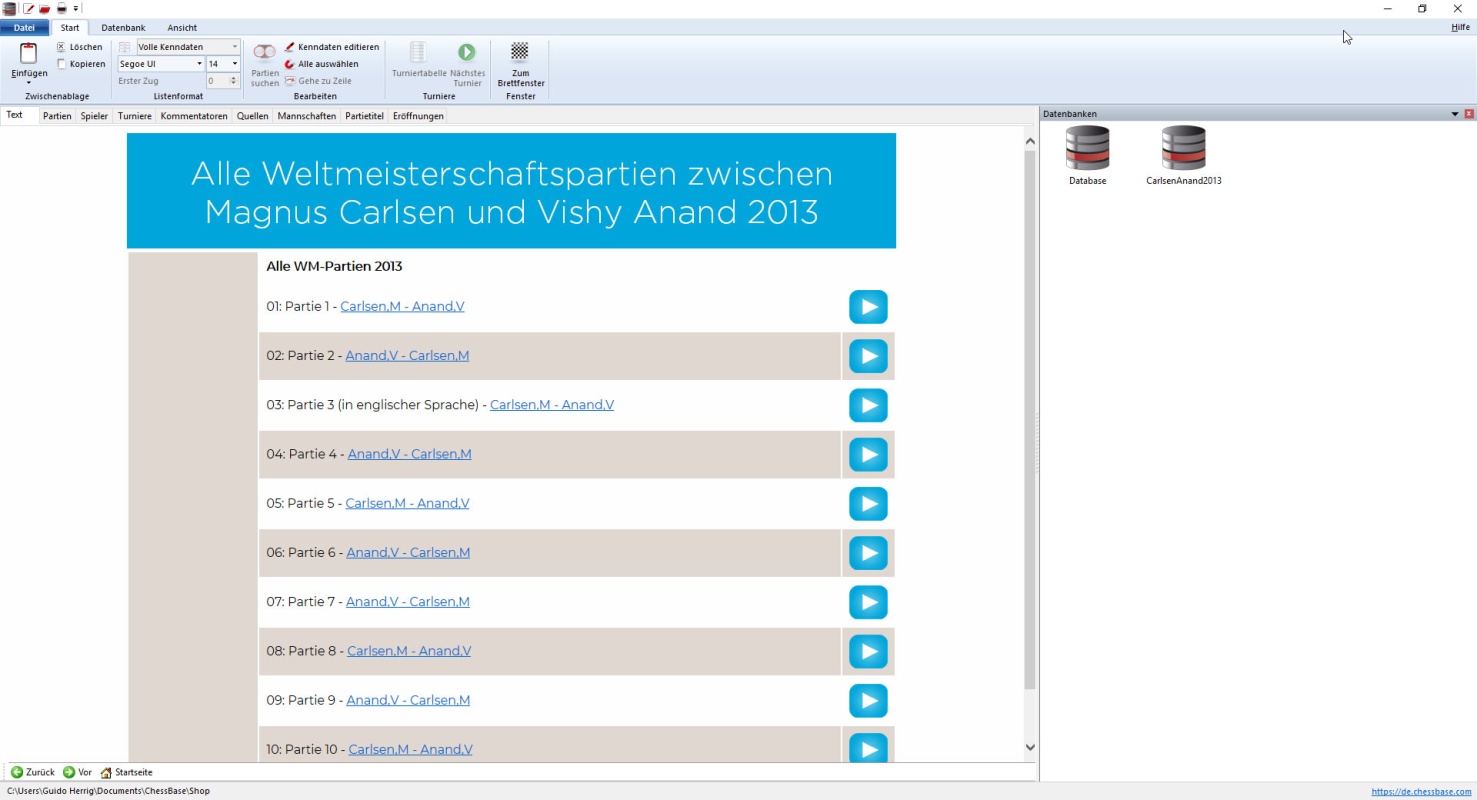Open the Partie 4 Anand,V - Carlsen,M link
The image size is (1477, 800).
(410, 454)
